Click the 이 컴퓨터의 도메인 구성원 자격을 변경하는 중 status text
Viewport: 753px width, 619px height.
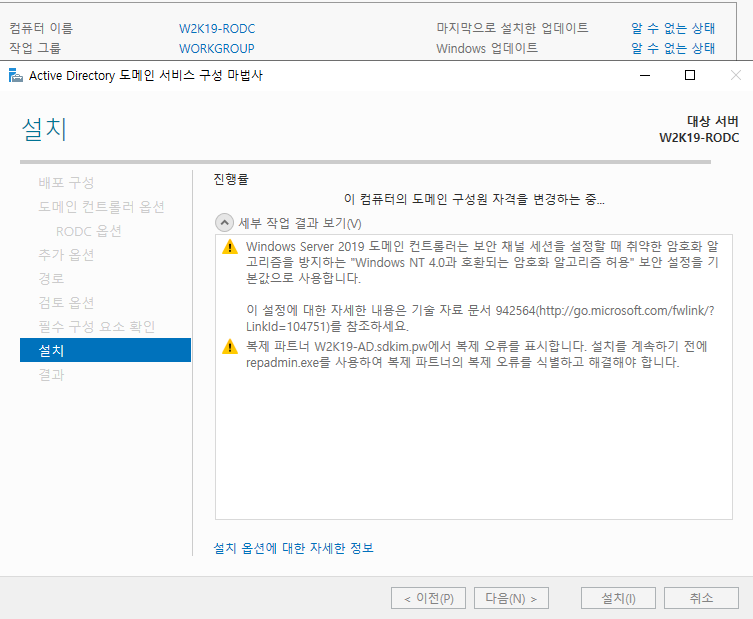474,199
